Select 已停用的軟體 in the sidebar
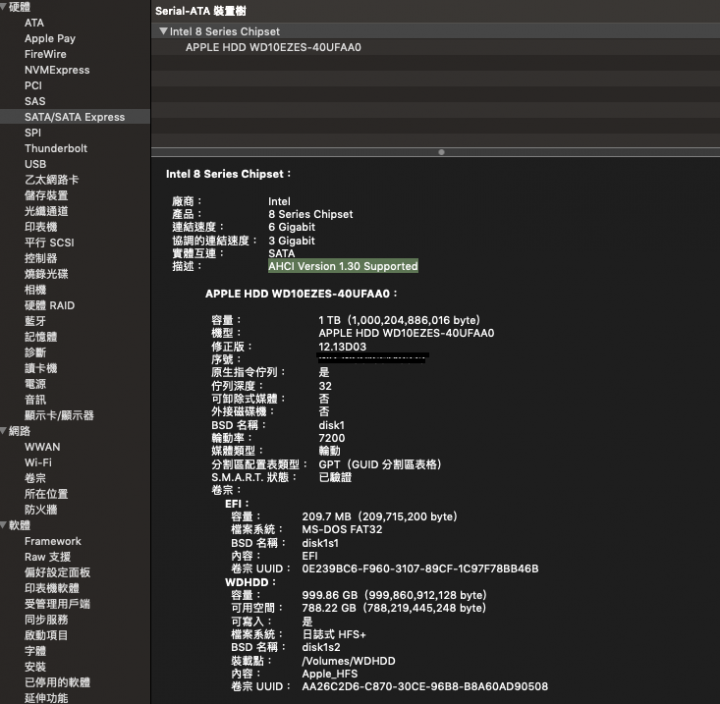 tap(57, 682)
